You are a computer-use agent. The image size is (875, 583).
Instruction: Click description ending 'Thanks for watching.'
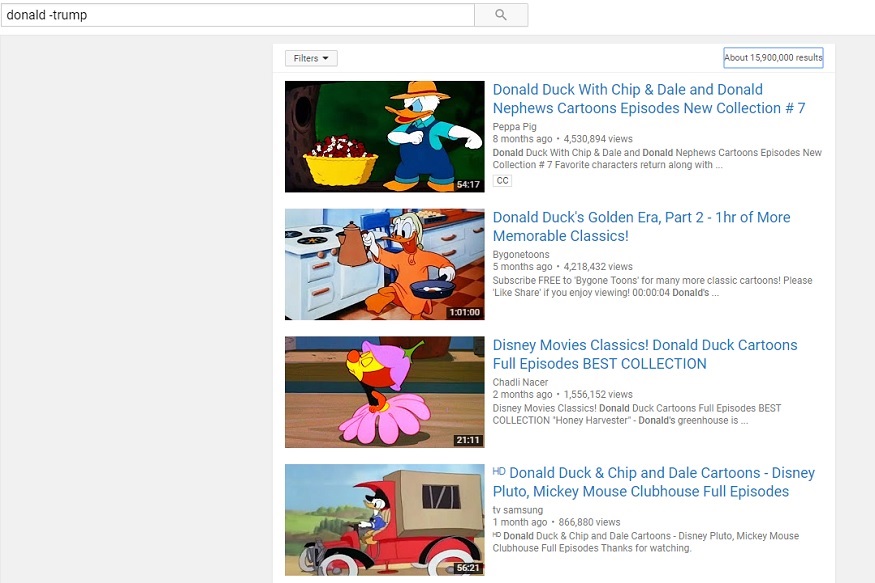pyautogui.click(x=646, y=542)
